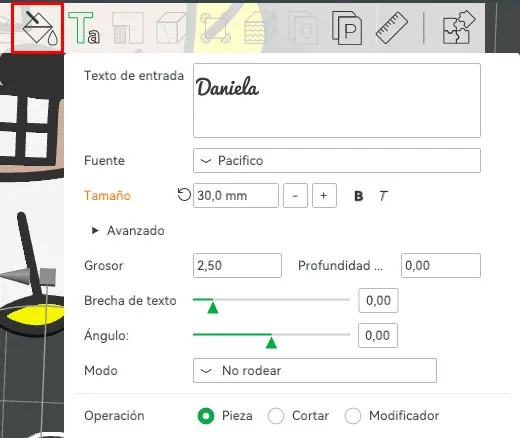Open the Fuente Pacifico font dropdown
This screenshot has width=520, height=438.
click(x=337, y=161)
